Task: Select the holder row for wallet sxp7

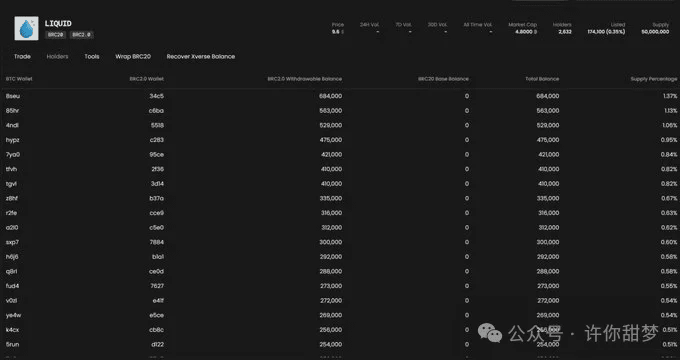Action: coord(340,242)
